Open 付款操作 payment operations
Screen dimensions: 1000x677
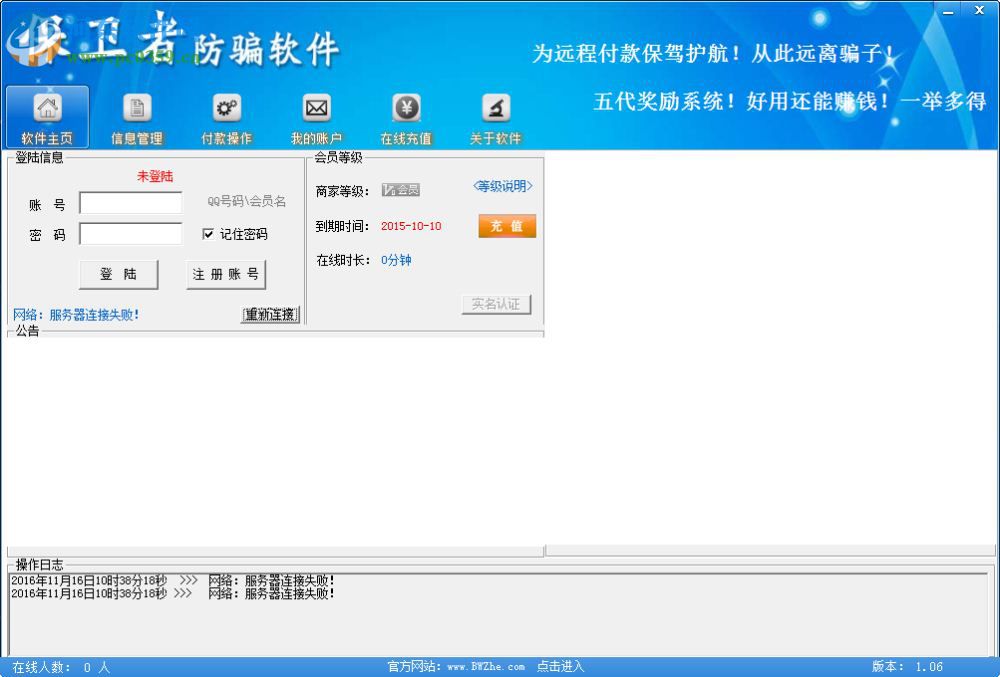click(x=226, y=116)
